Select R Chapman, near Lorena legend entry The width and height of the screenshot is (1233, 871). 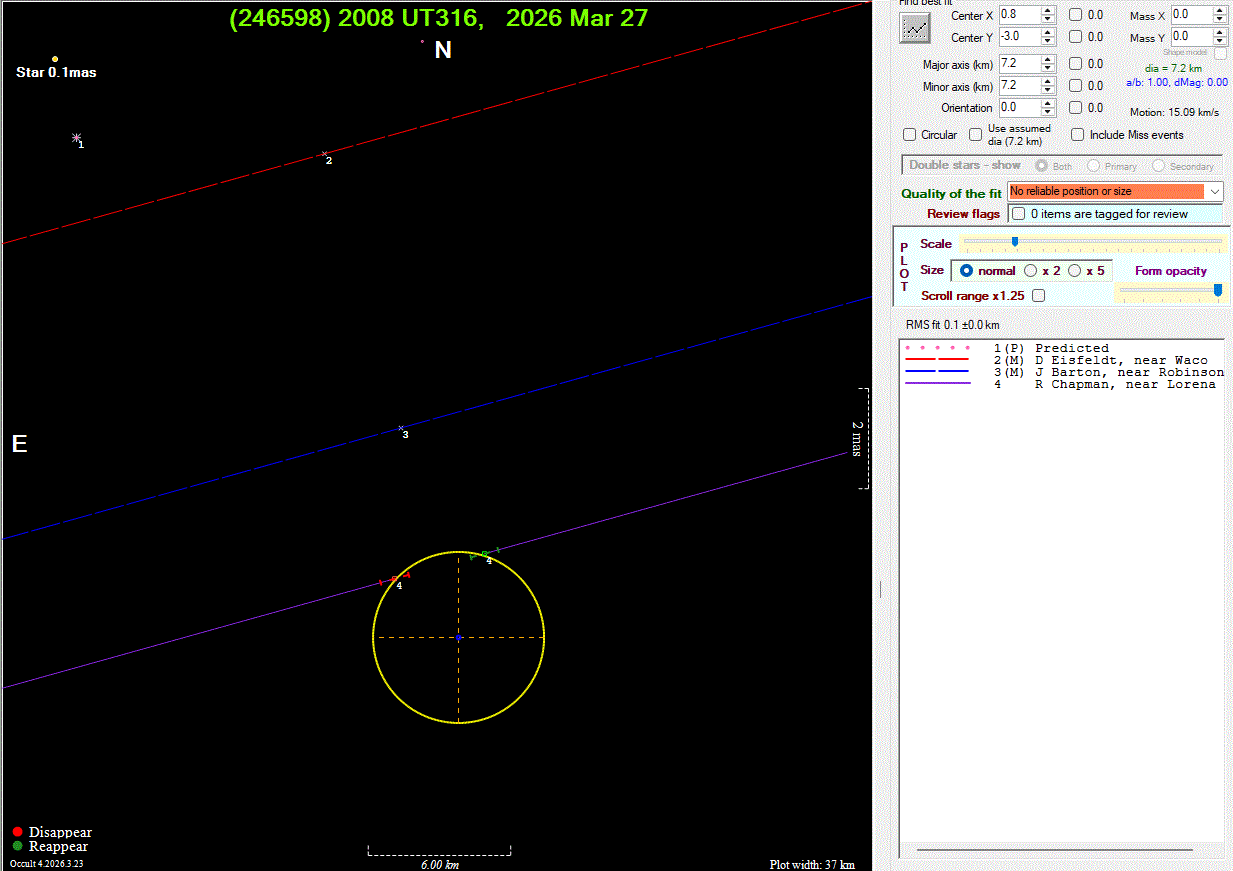point(1125,384)
